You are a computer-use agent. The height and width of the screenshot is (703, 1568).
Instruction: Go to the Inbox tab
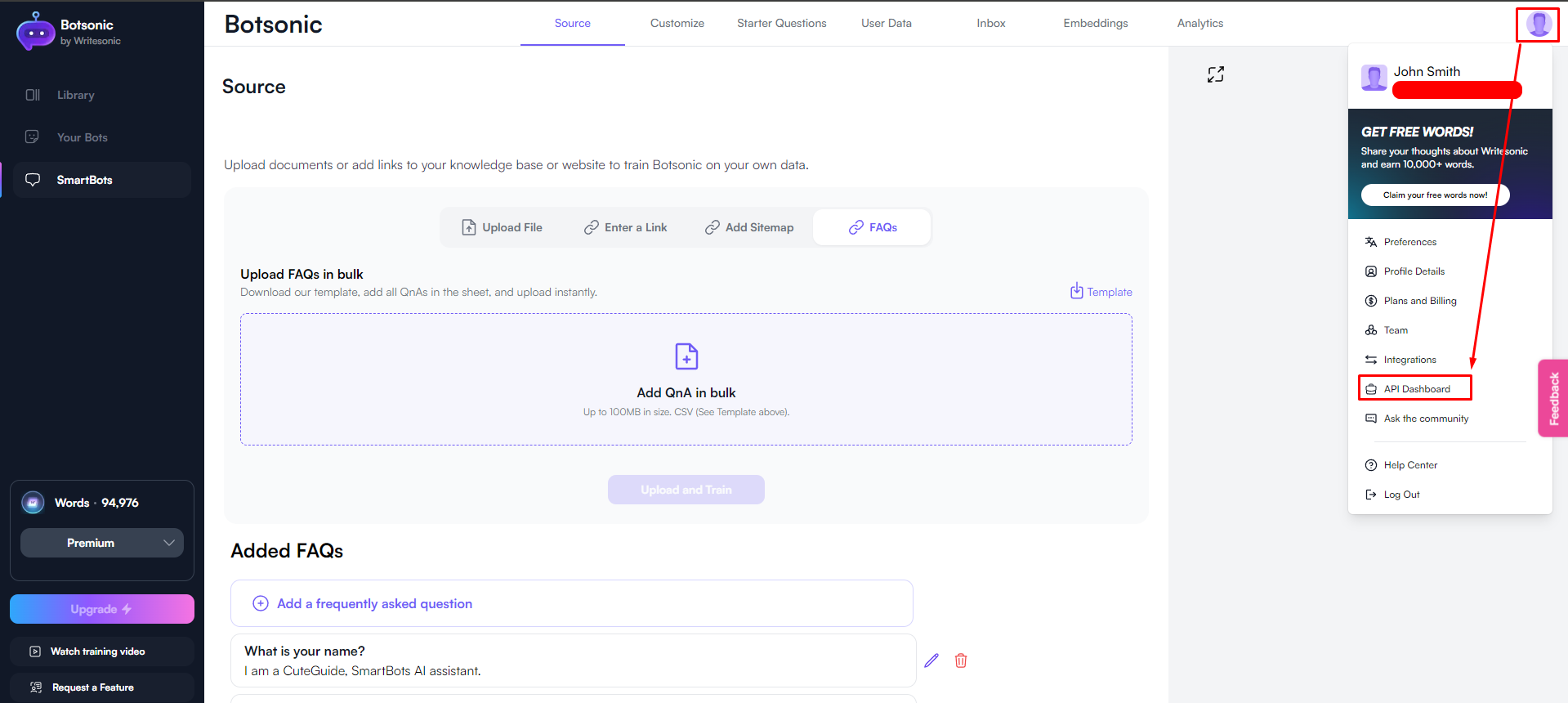click(991, 23)
